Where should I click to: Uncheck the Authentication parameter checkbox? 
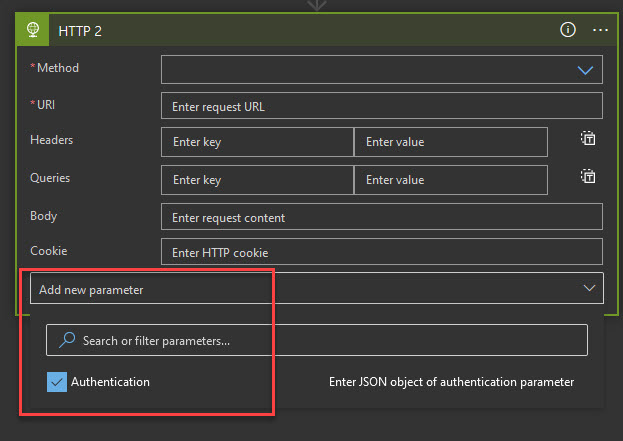pos(57,382)
